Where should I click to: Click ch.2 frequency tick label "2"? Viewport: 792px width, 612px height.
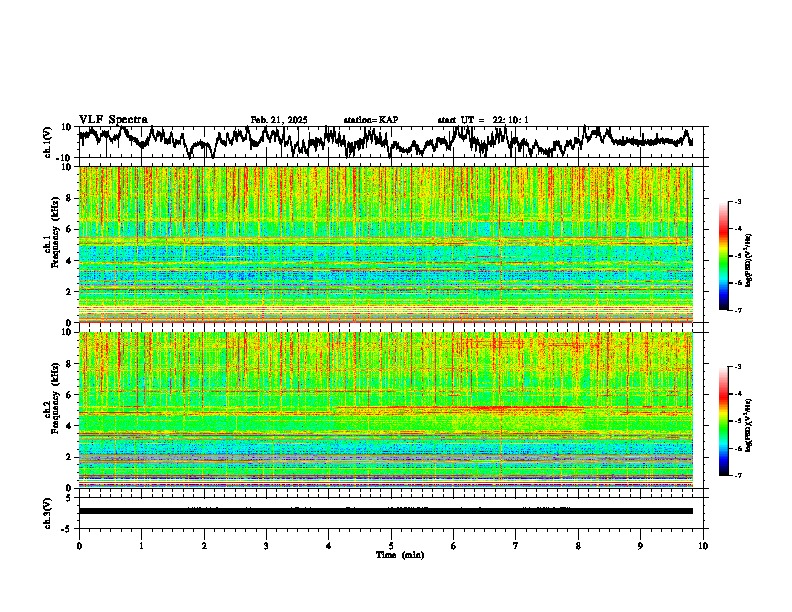coord(70,457)
